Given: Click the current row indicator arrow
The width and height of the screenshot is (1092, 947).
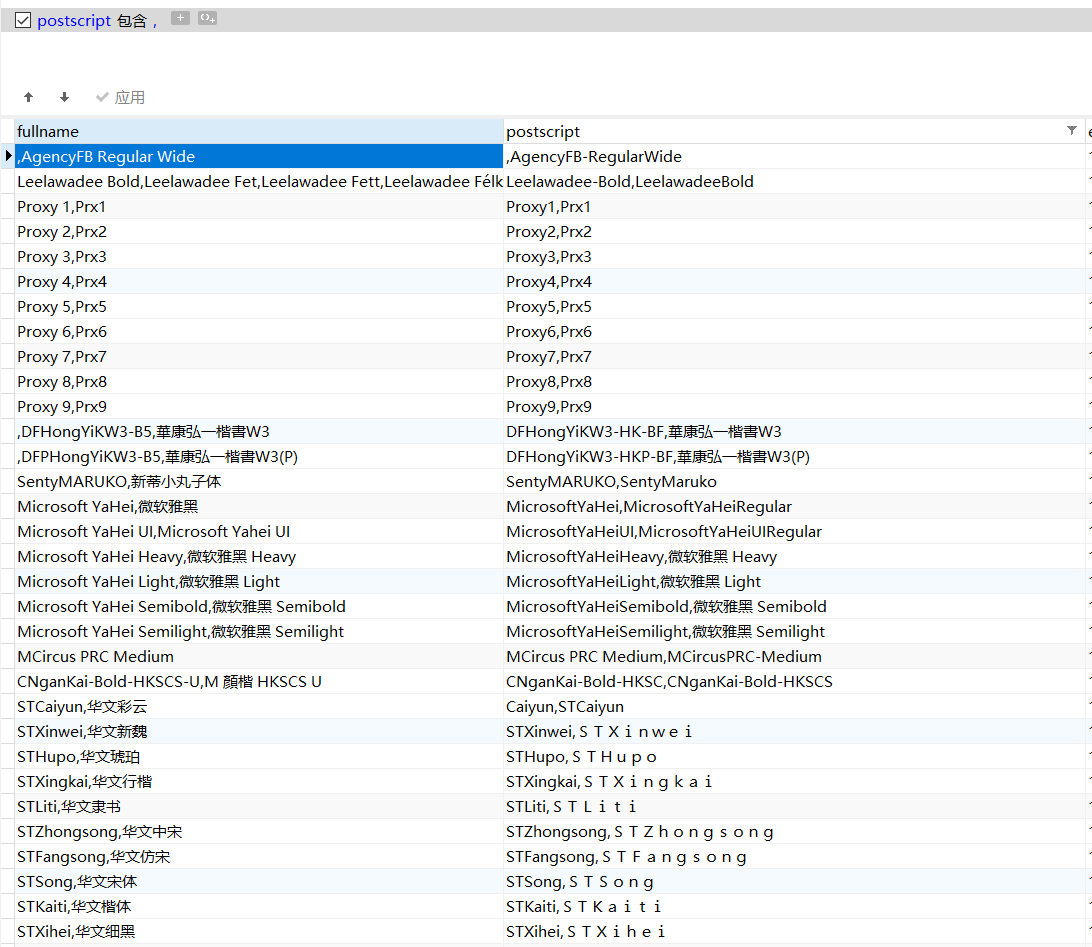Looking at the screenshot, I should [8, 156].
